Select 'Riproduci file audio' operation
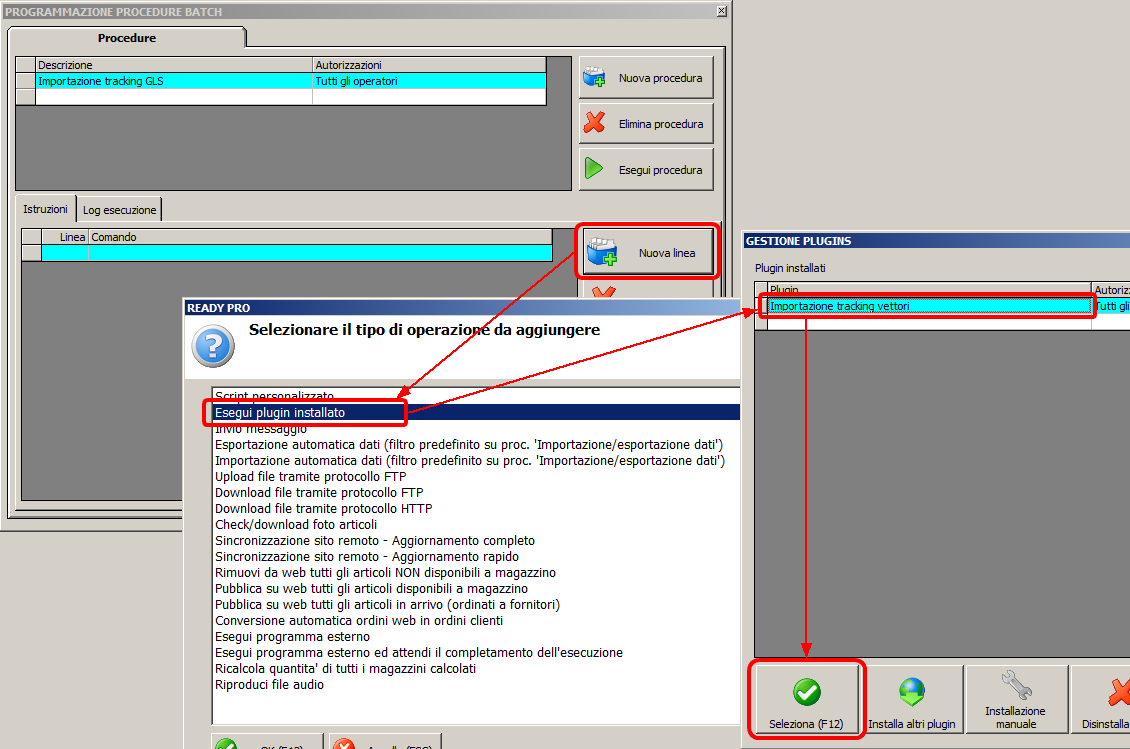1130x749 pixels. coord(269,685)
